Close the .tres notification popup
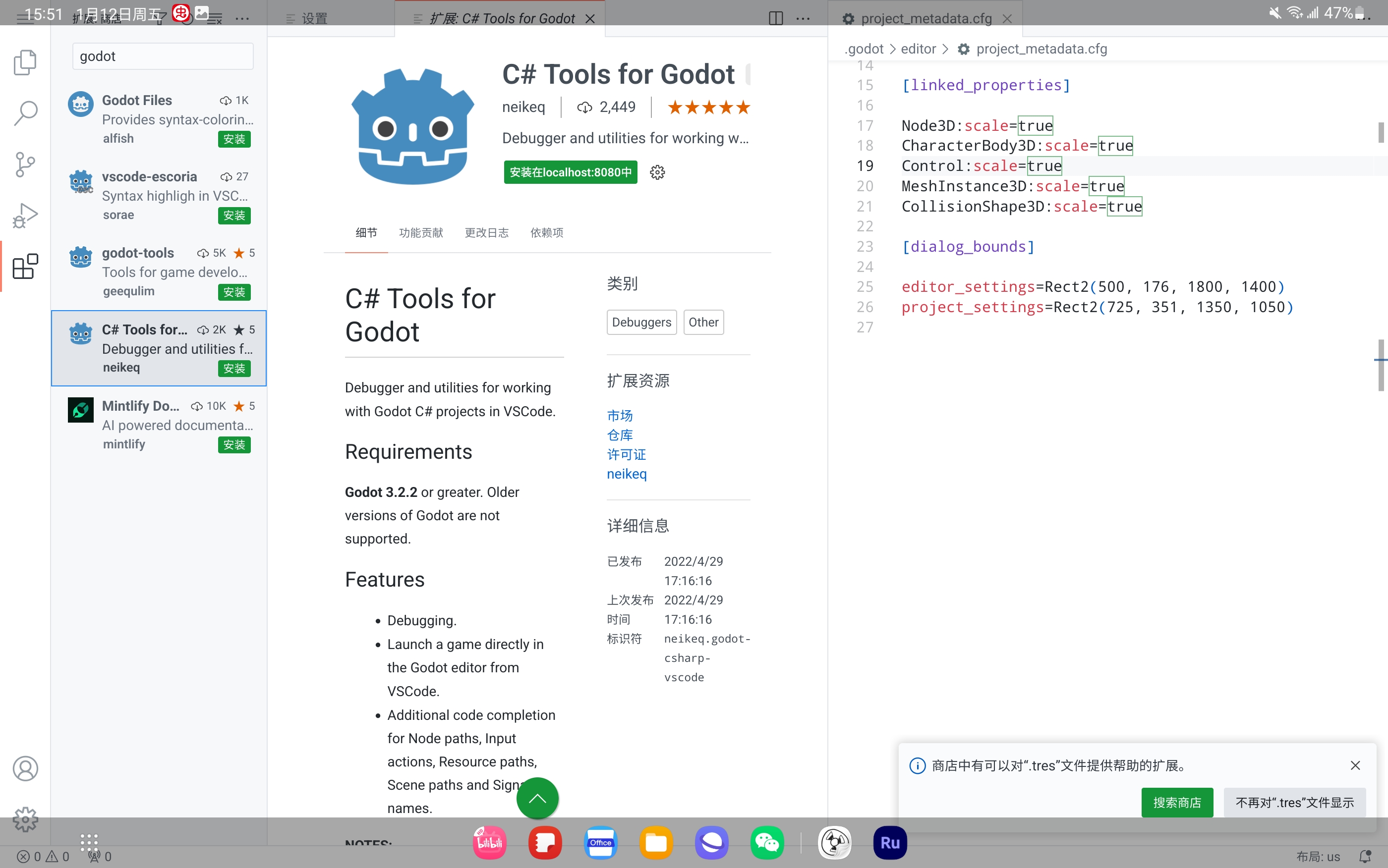The image size is (1388, 868). [1355, 765]
